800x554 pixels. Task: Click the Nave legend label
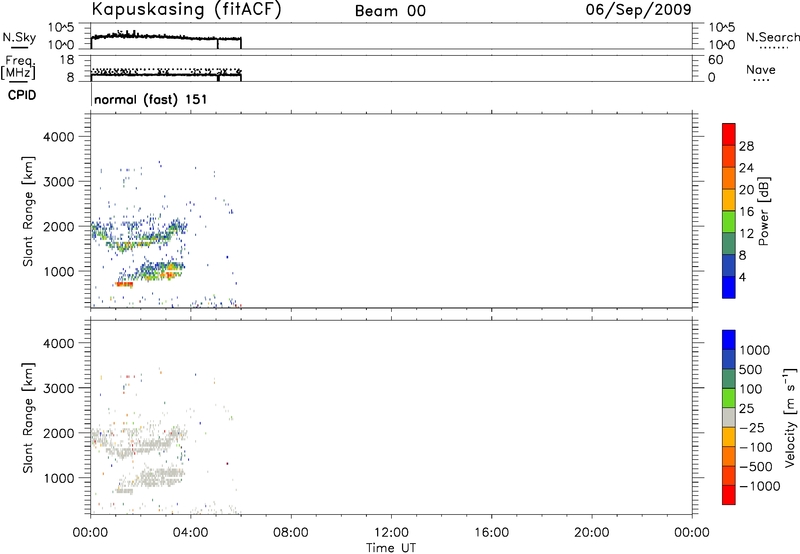[761, 70]
